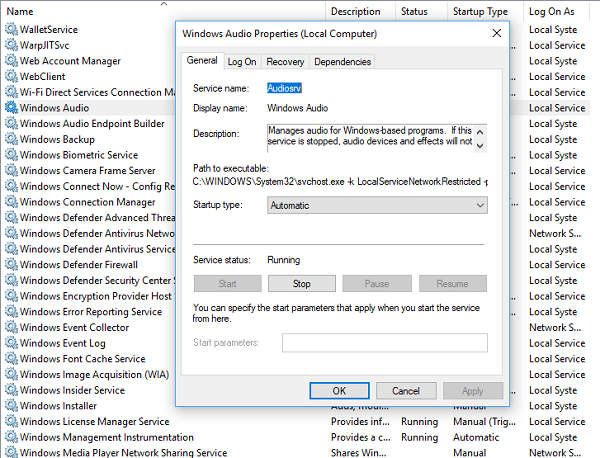Viewport: 600px width, 458px height.
Task: Switch to the General tab
Action: click(x=202, y=60)
